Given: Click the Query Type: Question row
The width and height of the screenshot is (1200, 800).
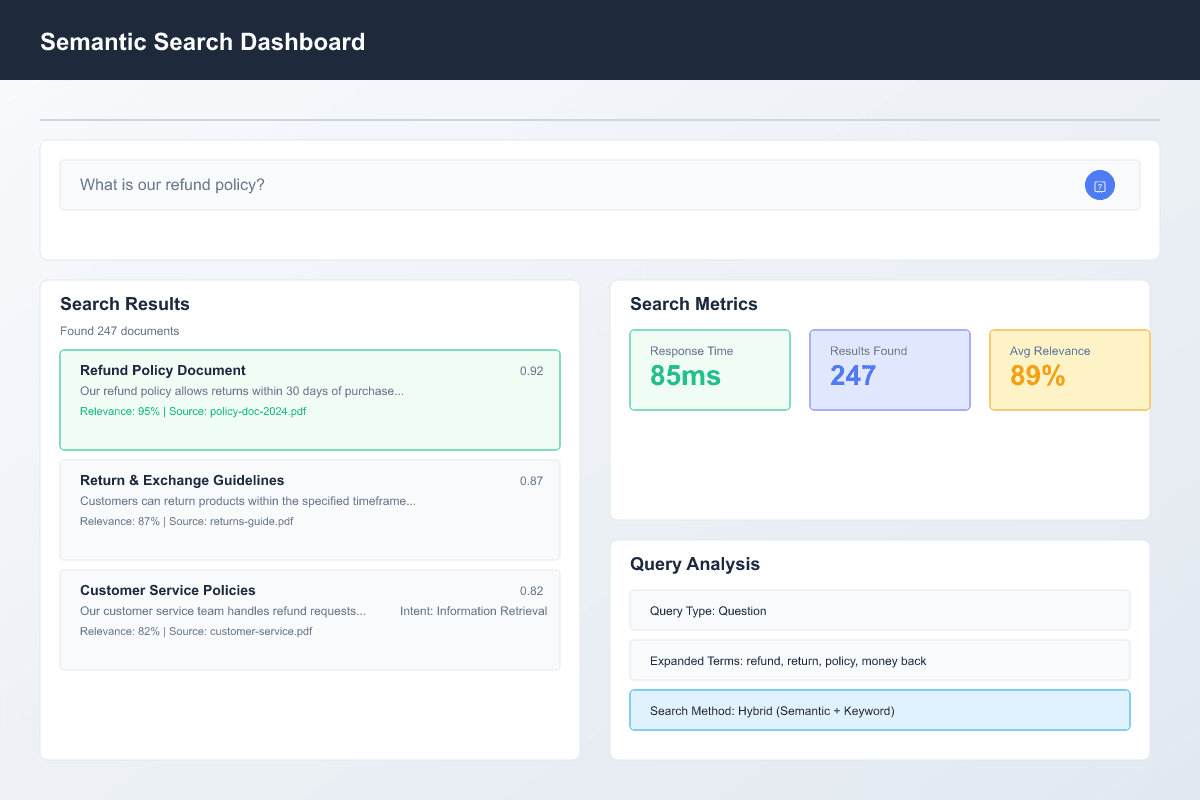Looking at the screenshot, I should pyautogui.click(x=880, y=610).
